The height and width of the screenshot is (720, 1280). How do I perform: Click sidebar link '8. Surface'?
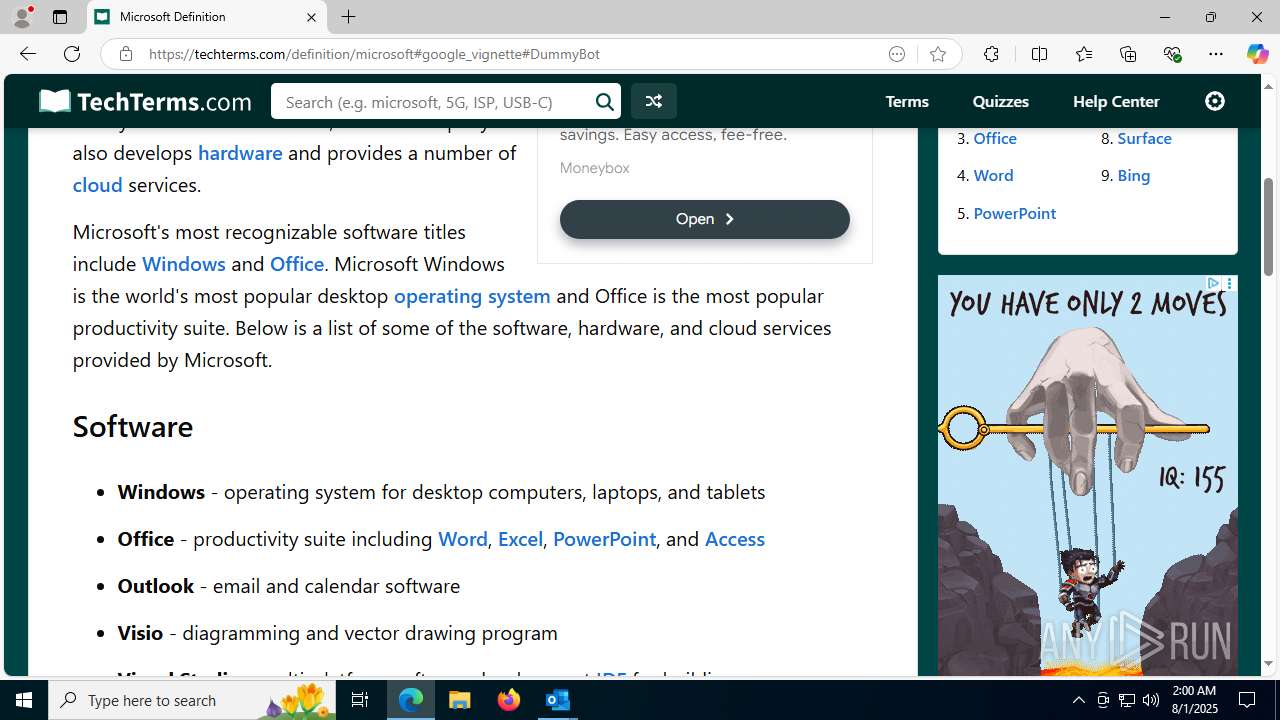tap(1144, 138)
